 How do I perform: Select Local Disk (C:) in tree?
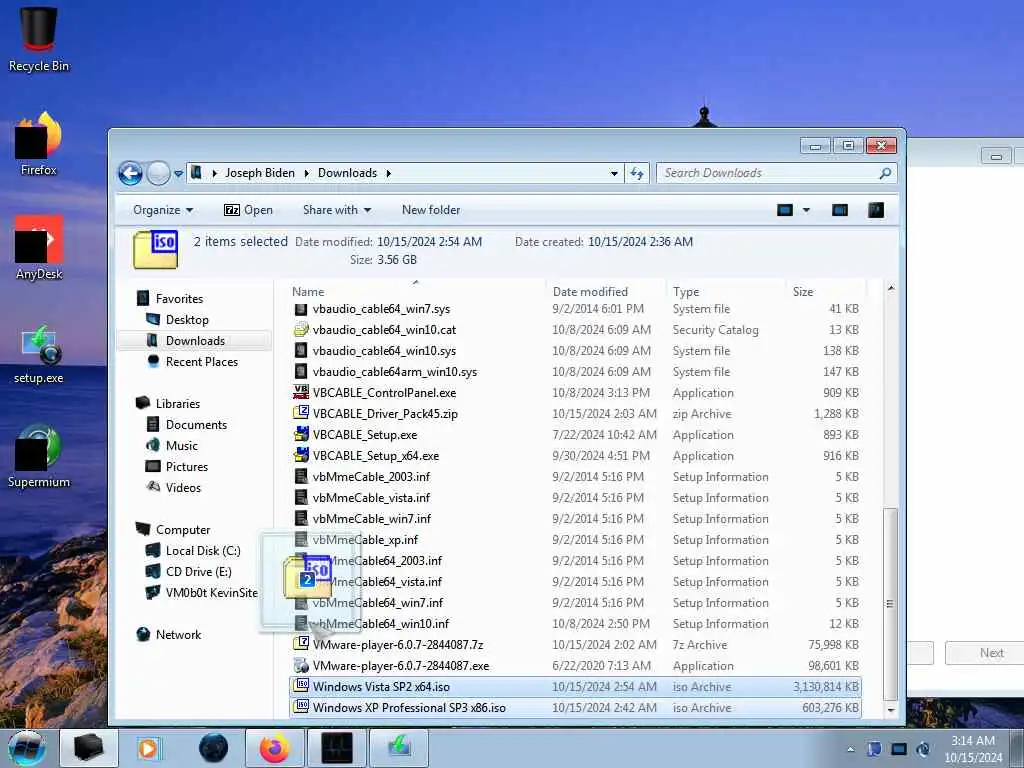coord(202,551)
